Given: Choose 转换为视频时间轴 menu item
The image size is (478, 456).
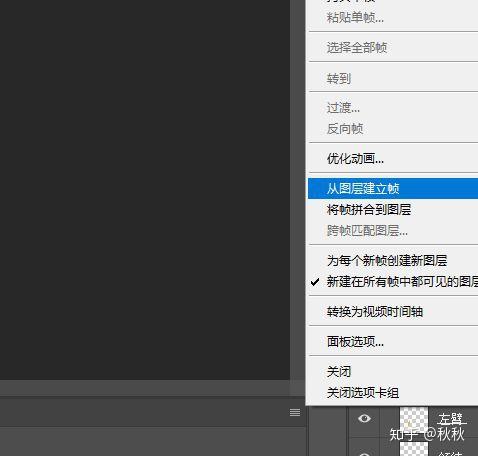Looking at the screenshot, I should (x=393, y=312).
